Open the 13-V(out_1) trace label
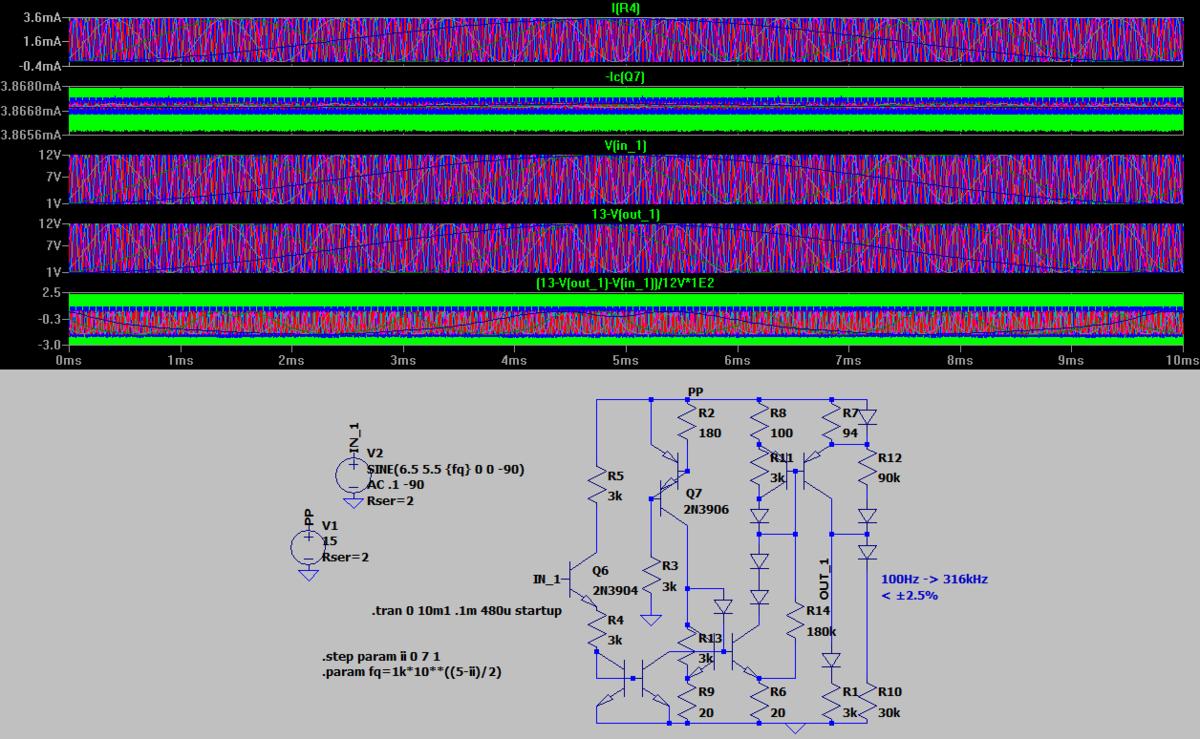 [x=626, y=214]
